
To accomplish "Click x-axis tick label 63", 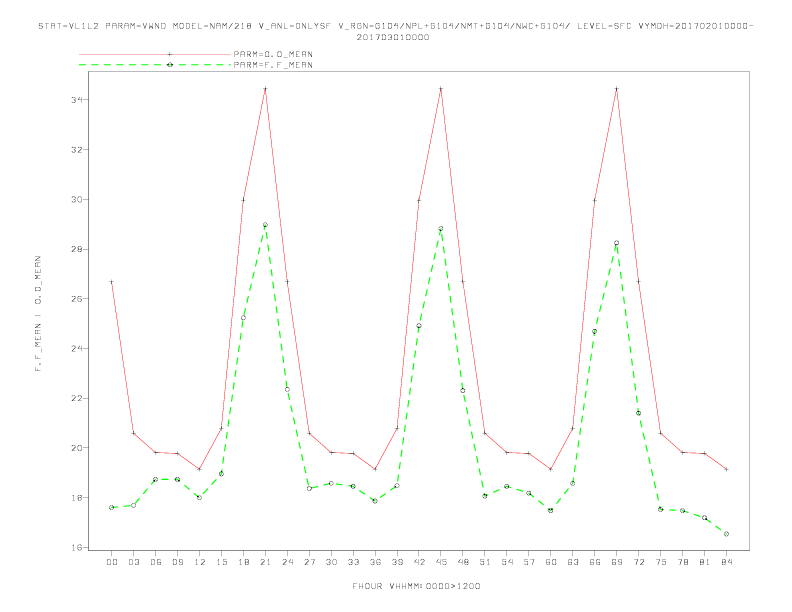I will tap(573, 562).
